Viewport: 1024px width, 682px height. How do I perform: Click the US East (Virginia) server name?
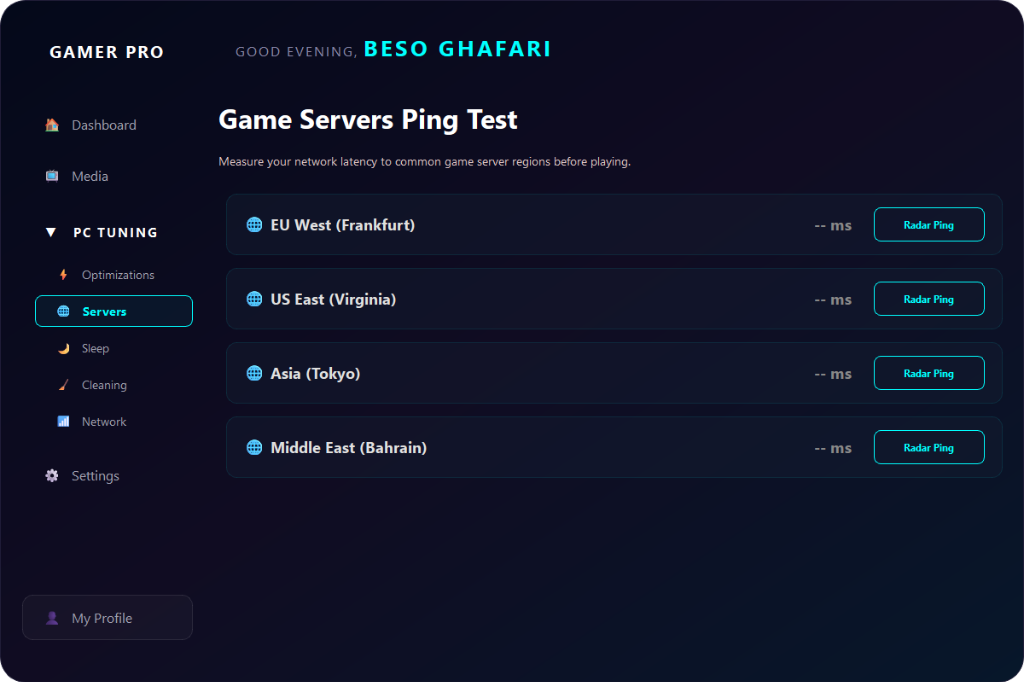click(333, 299)
